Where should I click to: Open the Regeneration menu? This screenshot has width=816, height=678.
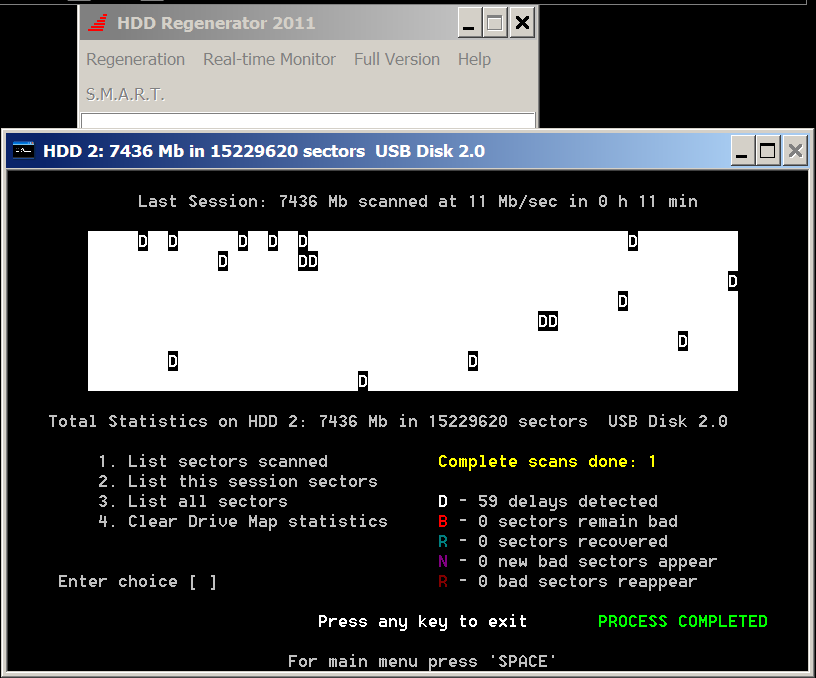click(x=135, y=59)
